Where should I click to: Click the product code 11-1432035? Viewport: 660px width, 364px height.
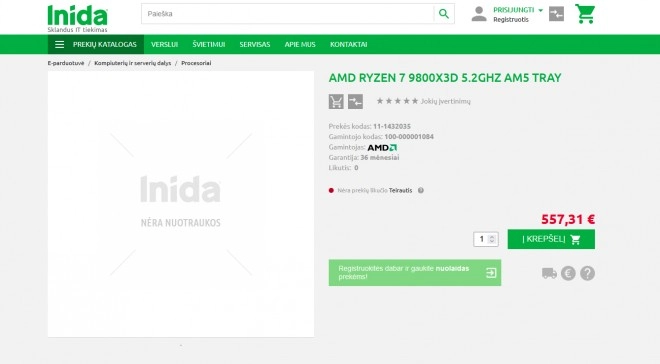click(391, 126)
